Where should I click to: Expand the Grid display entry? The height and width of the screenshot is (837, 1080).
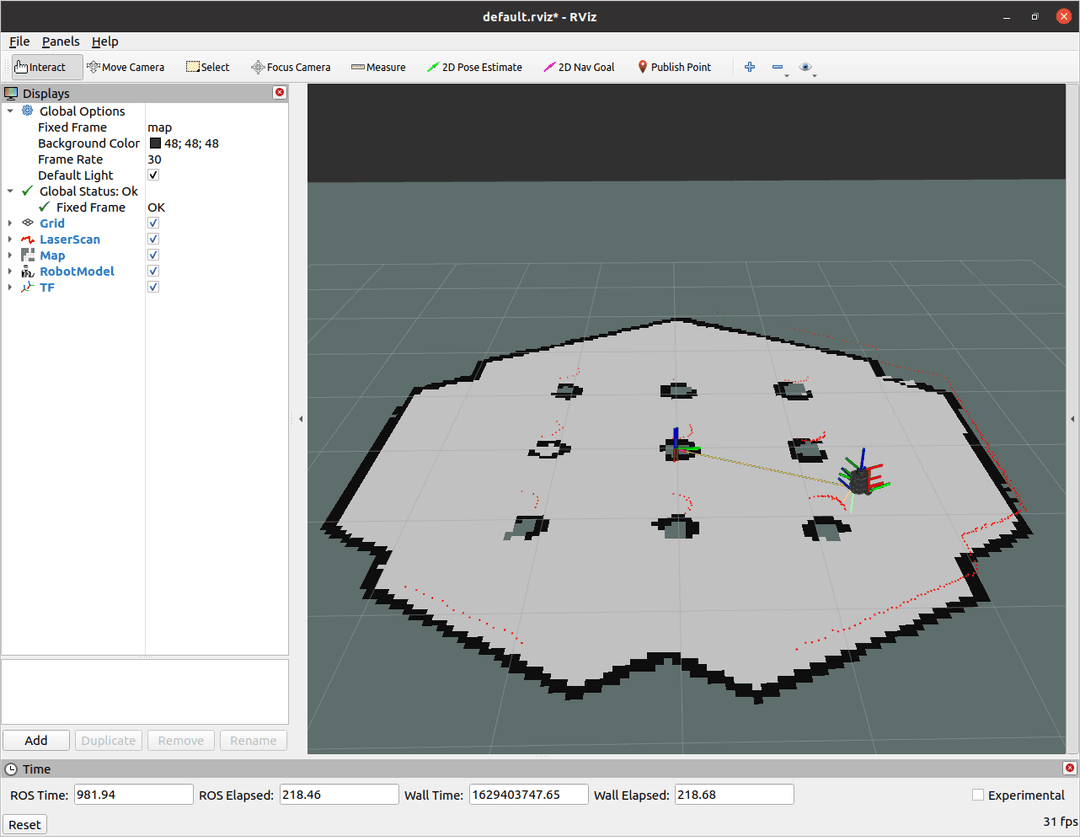10,223
